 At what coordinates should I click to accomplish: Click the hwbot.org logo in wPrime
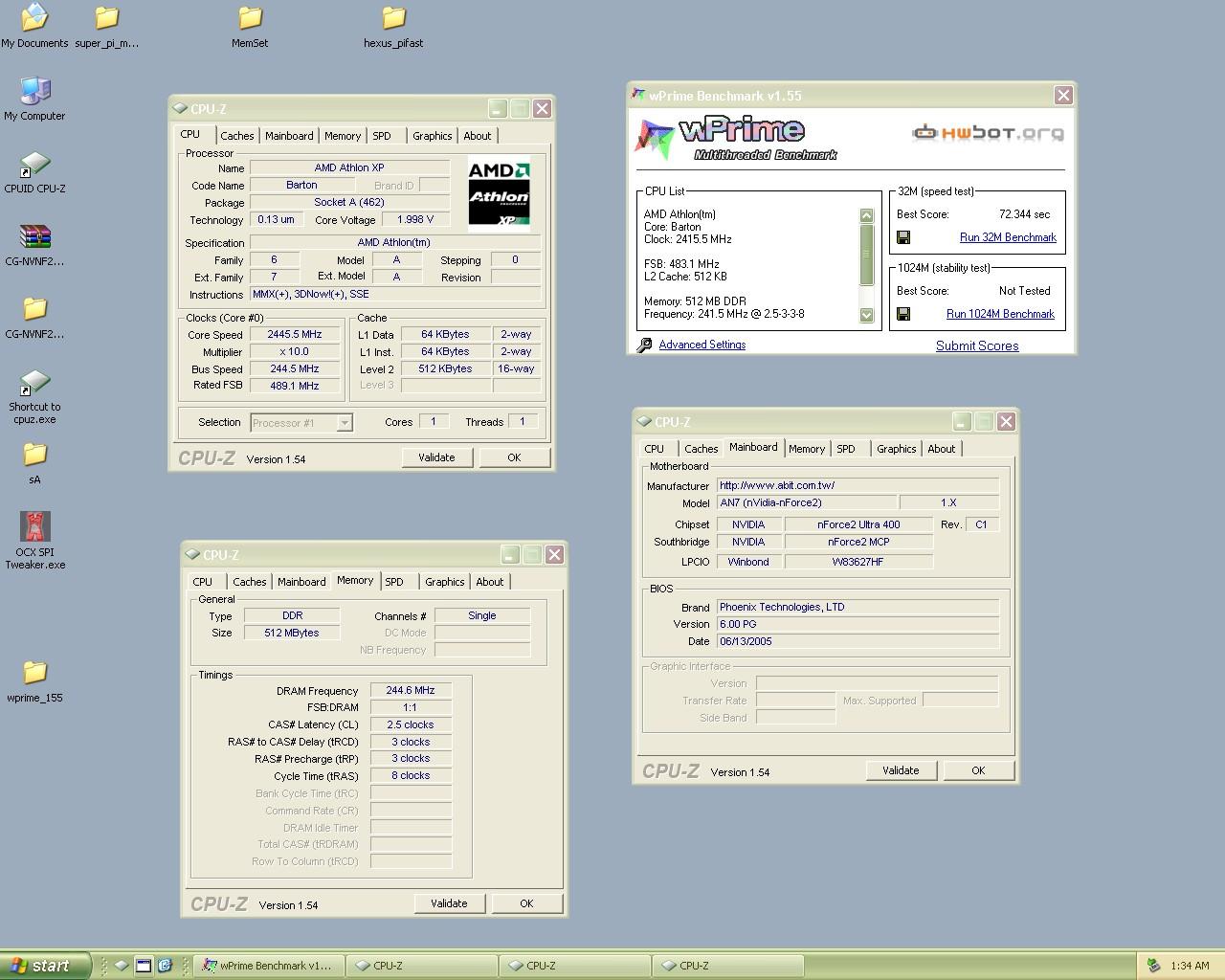pyautogui.click(x=989, y=133)
